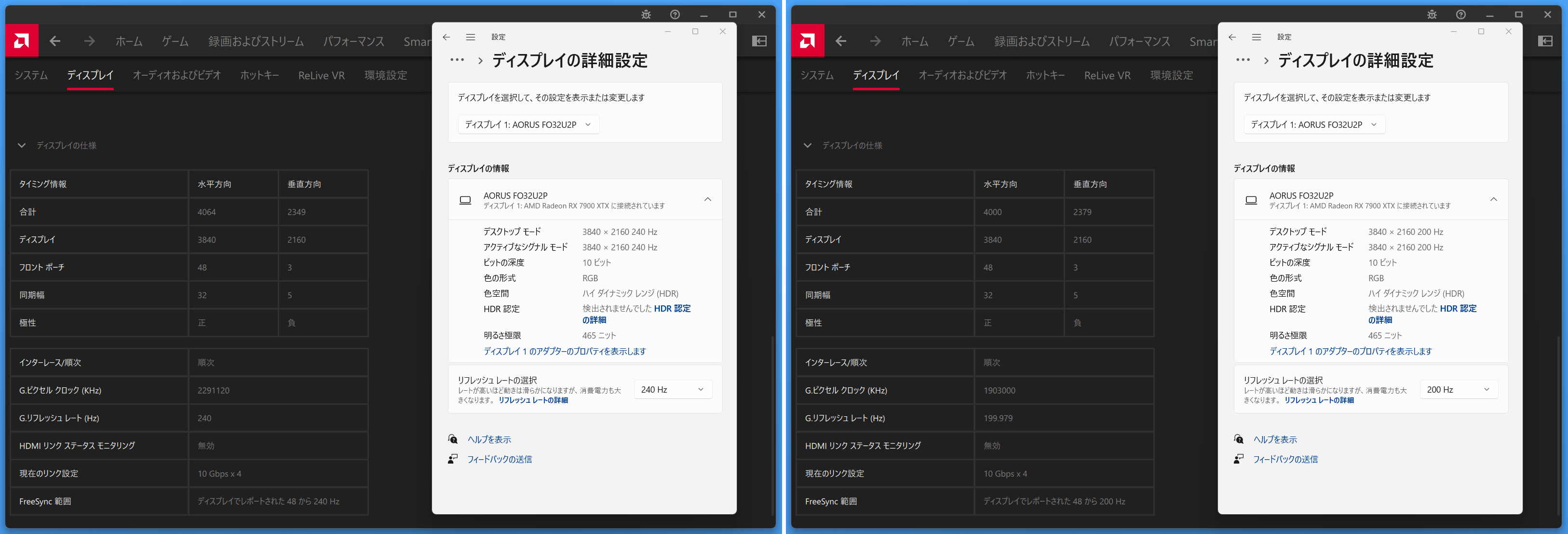The height and width of the screenshot is (534, 1568).
Task: Go back in left AMD Software window
Action: tap(55, 41)
